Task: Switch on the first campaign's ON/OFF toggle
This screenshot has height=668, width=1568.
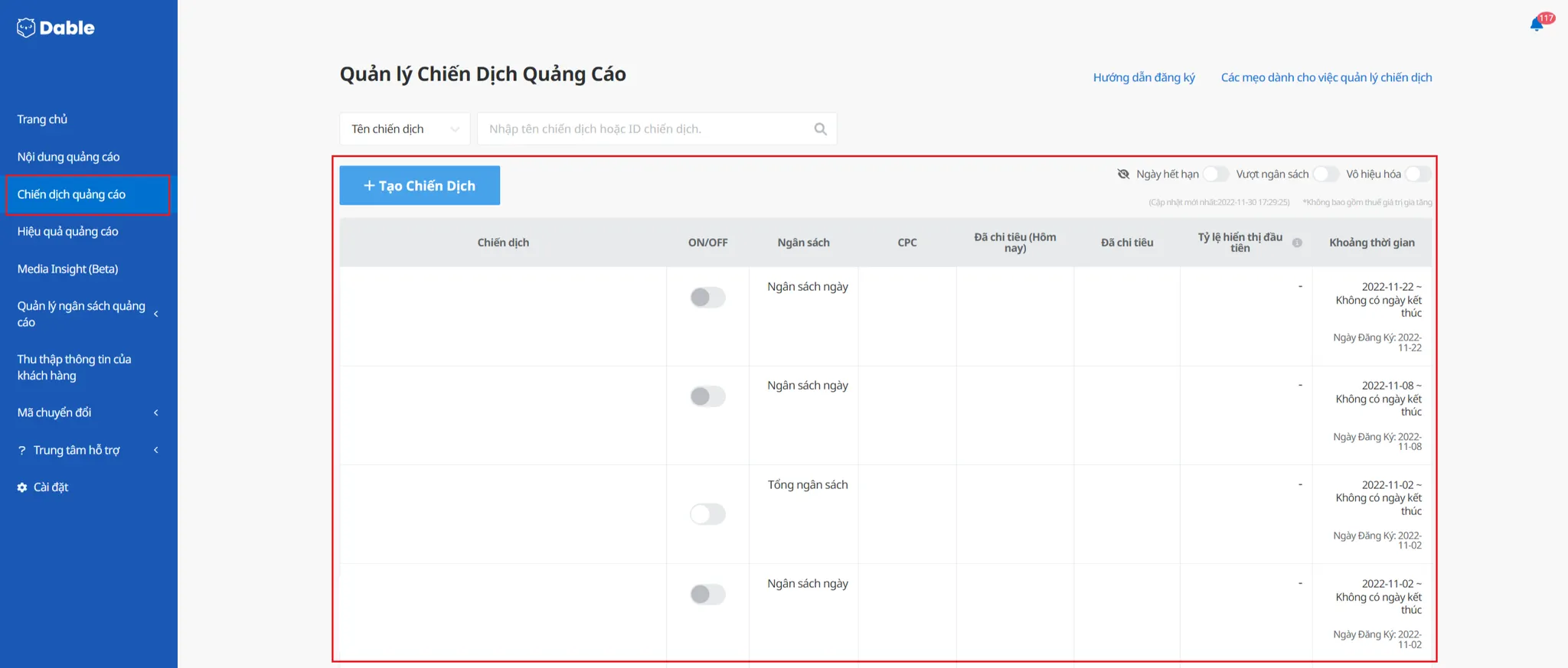Action: [707, 298]
